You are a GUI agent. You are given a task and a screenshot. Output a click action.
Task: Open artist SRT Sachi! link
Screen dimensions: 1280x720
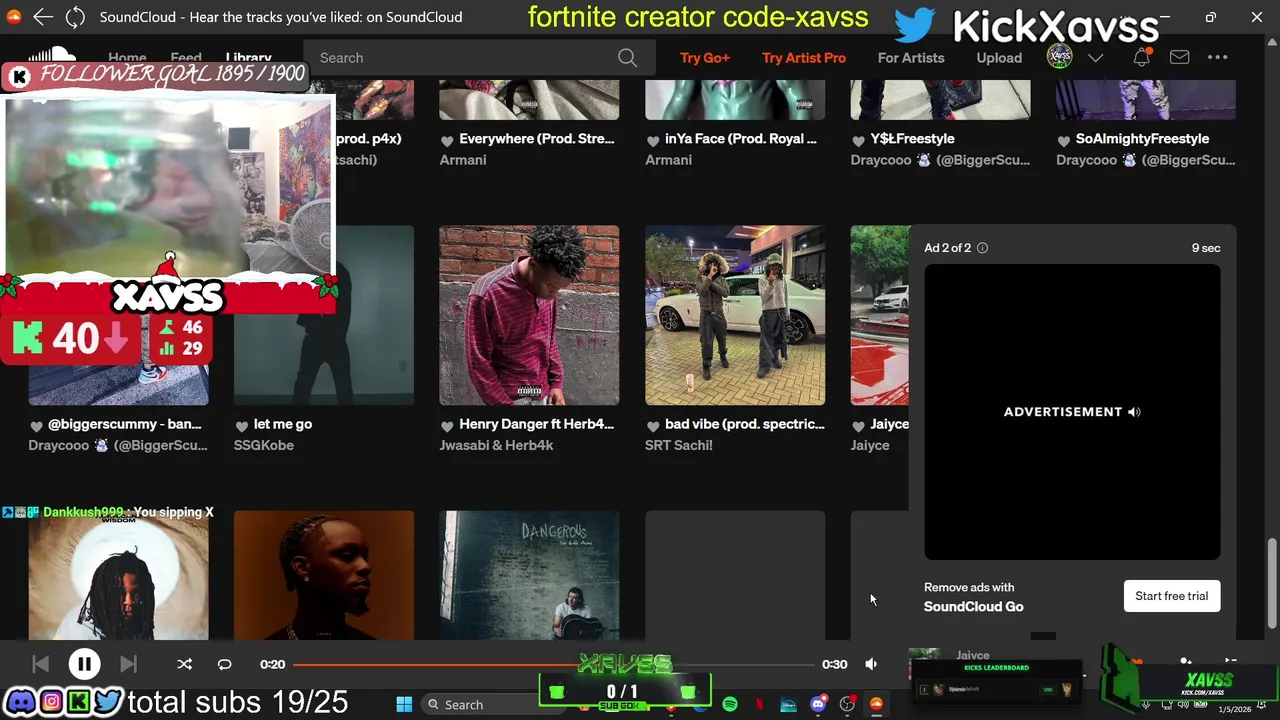pyautogui.click(x=679, y=445)
